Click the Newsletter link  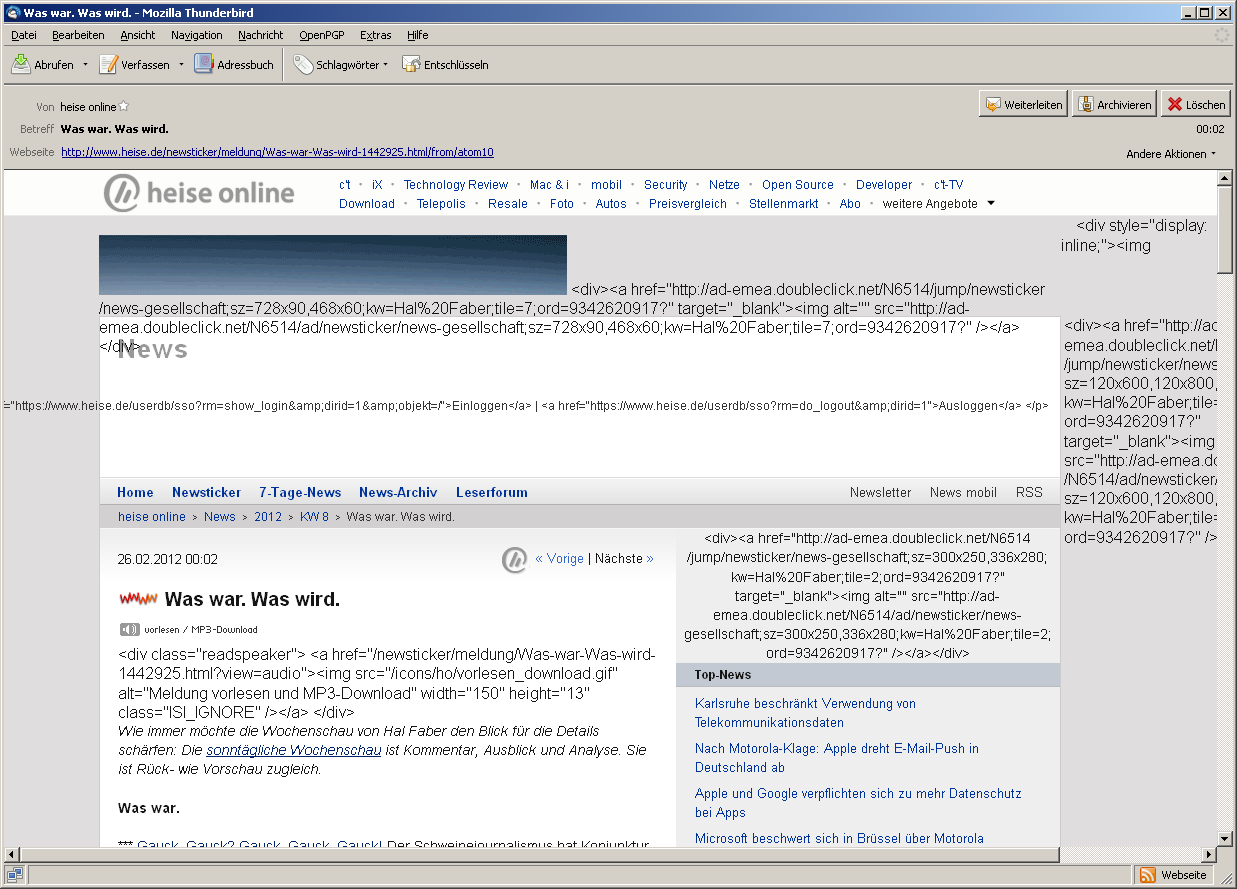coord(881,492)
